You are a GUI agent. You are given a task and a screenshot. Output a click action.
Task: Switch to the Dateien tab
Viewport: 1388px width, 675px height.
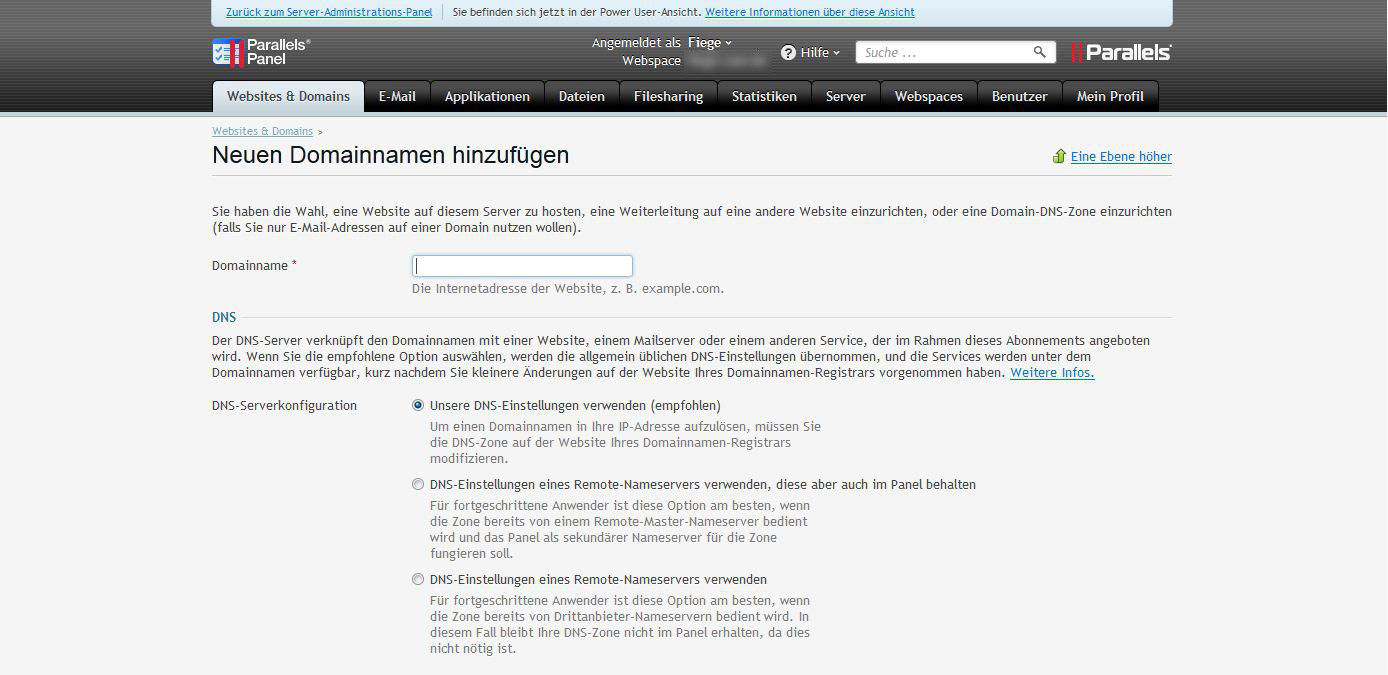[581, 96]
